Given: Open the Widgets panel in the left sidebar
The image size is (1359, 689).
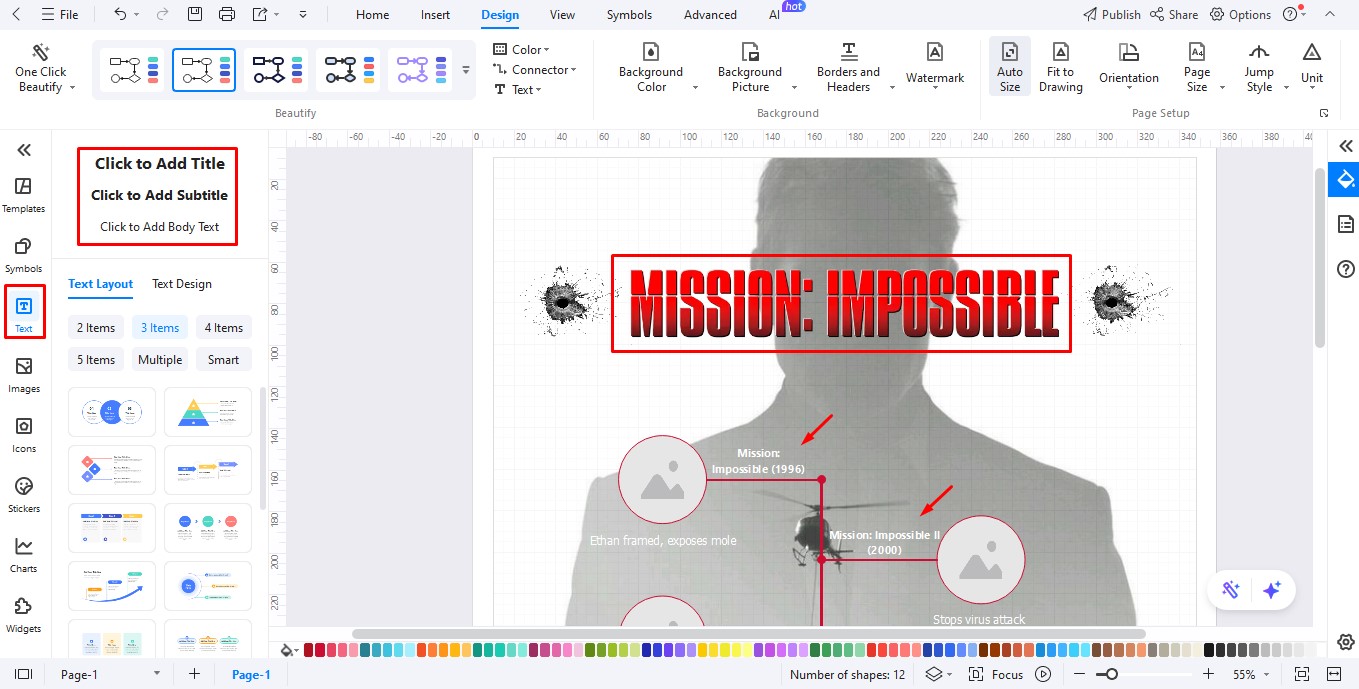Looking at the screenshot, I should [24, 614].
